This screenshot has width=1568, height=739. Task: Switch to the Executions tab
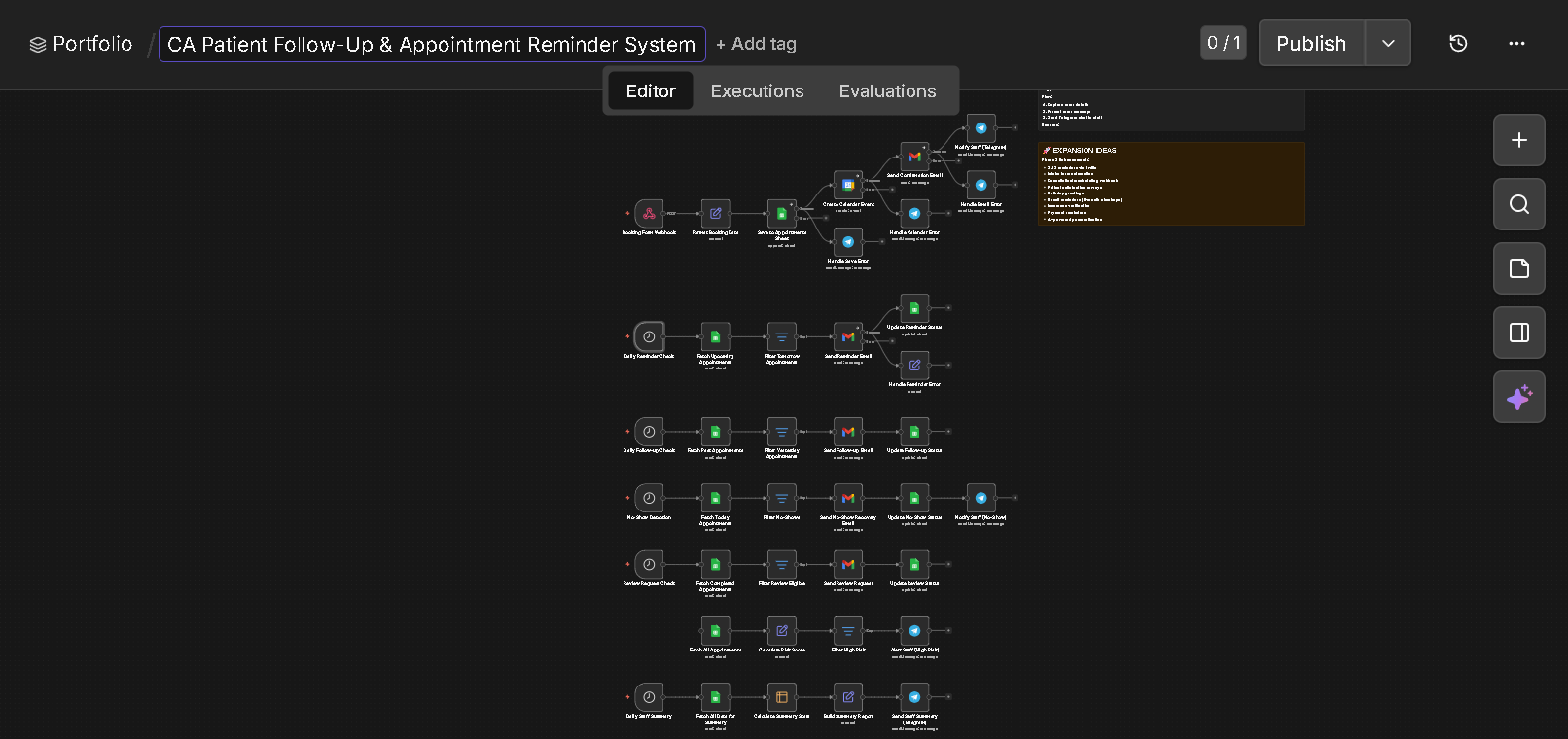757,91
